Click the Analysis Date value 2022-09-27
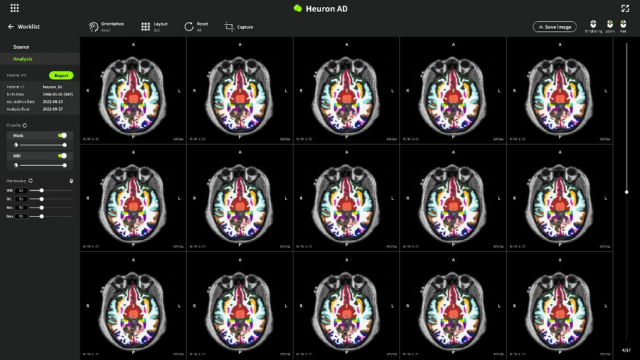The height and width of the screenshot is (360, 640). (53, 109)
